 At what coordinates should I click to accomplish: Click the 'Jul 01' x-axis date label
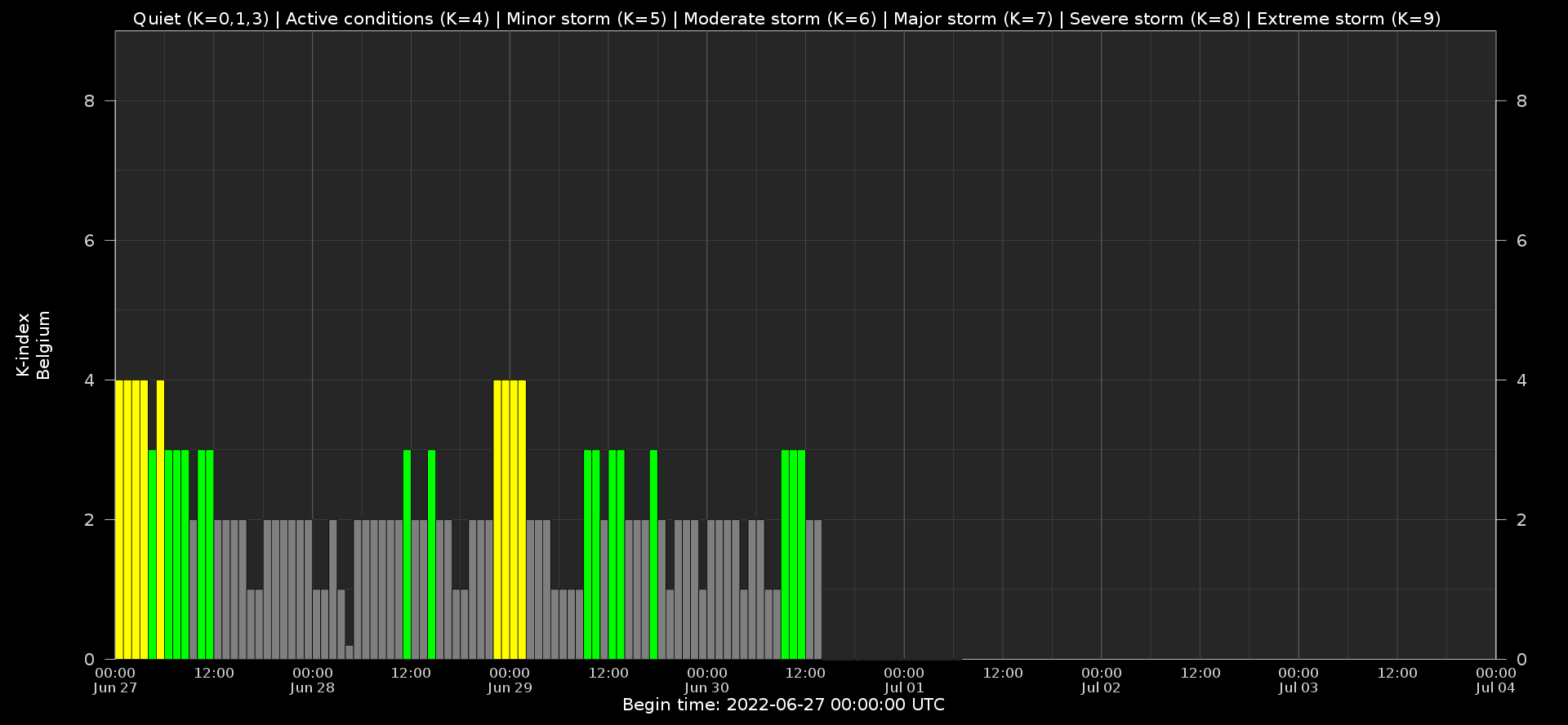click(904, 687)
